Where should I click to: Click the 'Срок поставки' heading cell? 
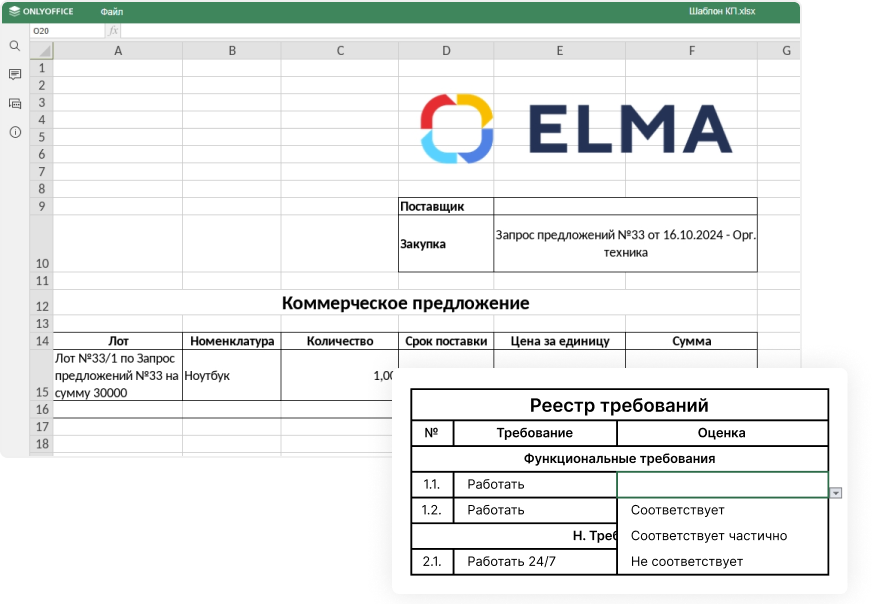(x=446, y=341)
